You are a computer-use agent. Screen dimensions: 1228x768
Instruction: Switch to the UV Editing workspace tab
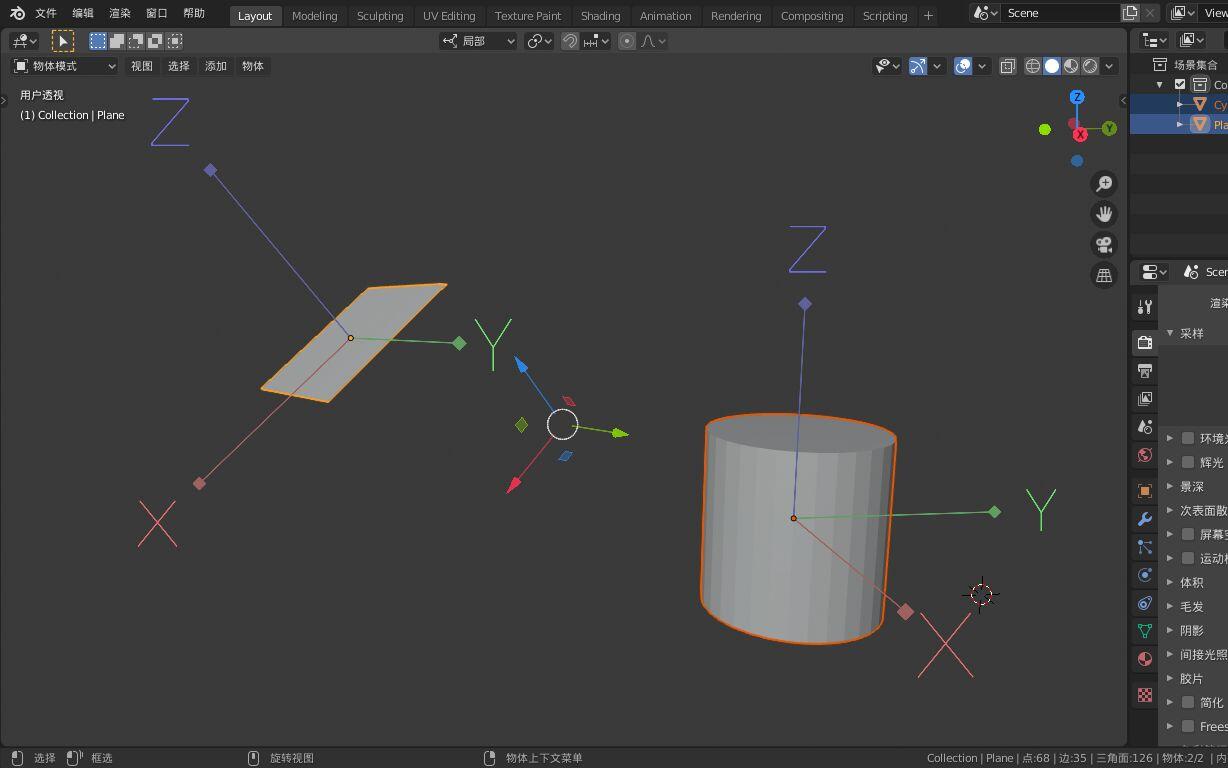tap(449, 15)
